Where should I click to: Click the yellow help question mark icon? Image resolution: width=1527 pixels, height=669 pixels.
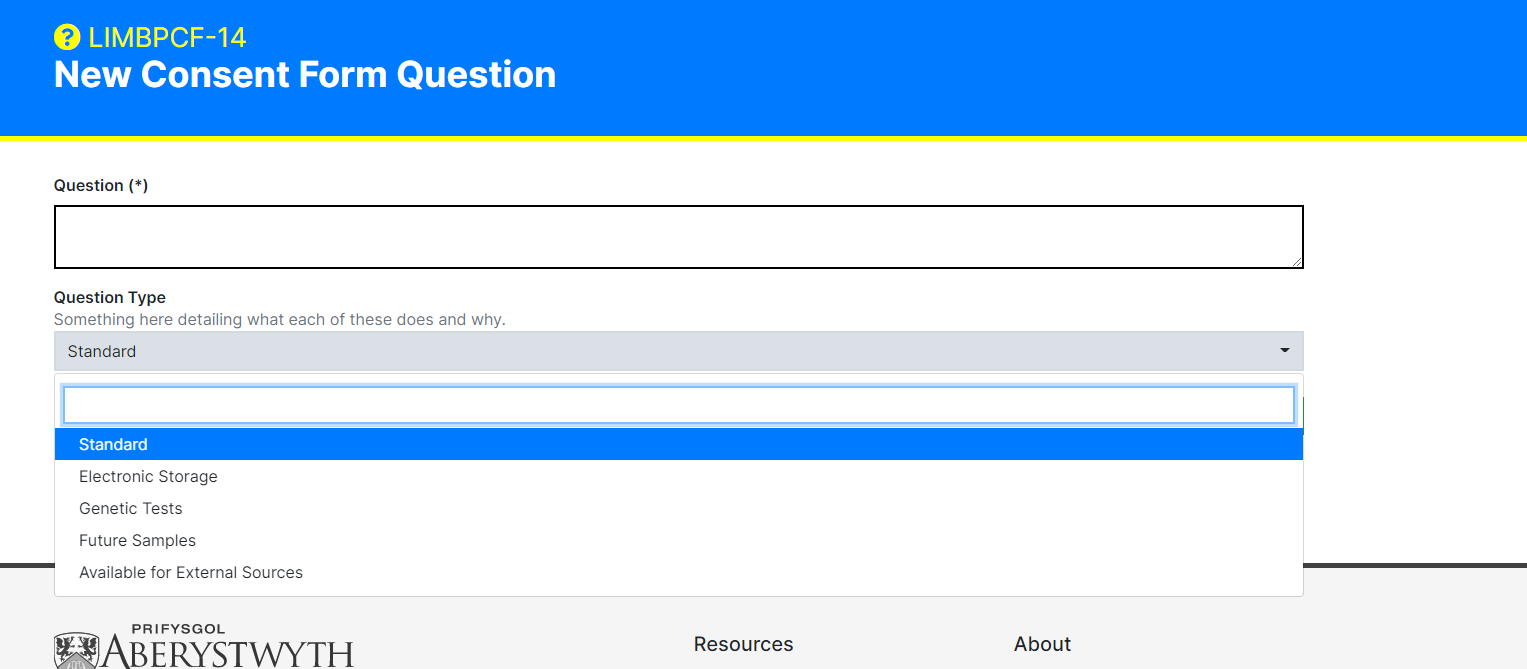(x=66, y=37)
